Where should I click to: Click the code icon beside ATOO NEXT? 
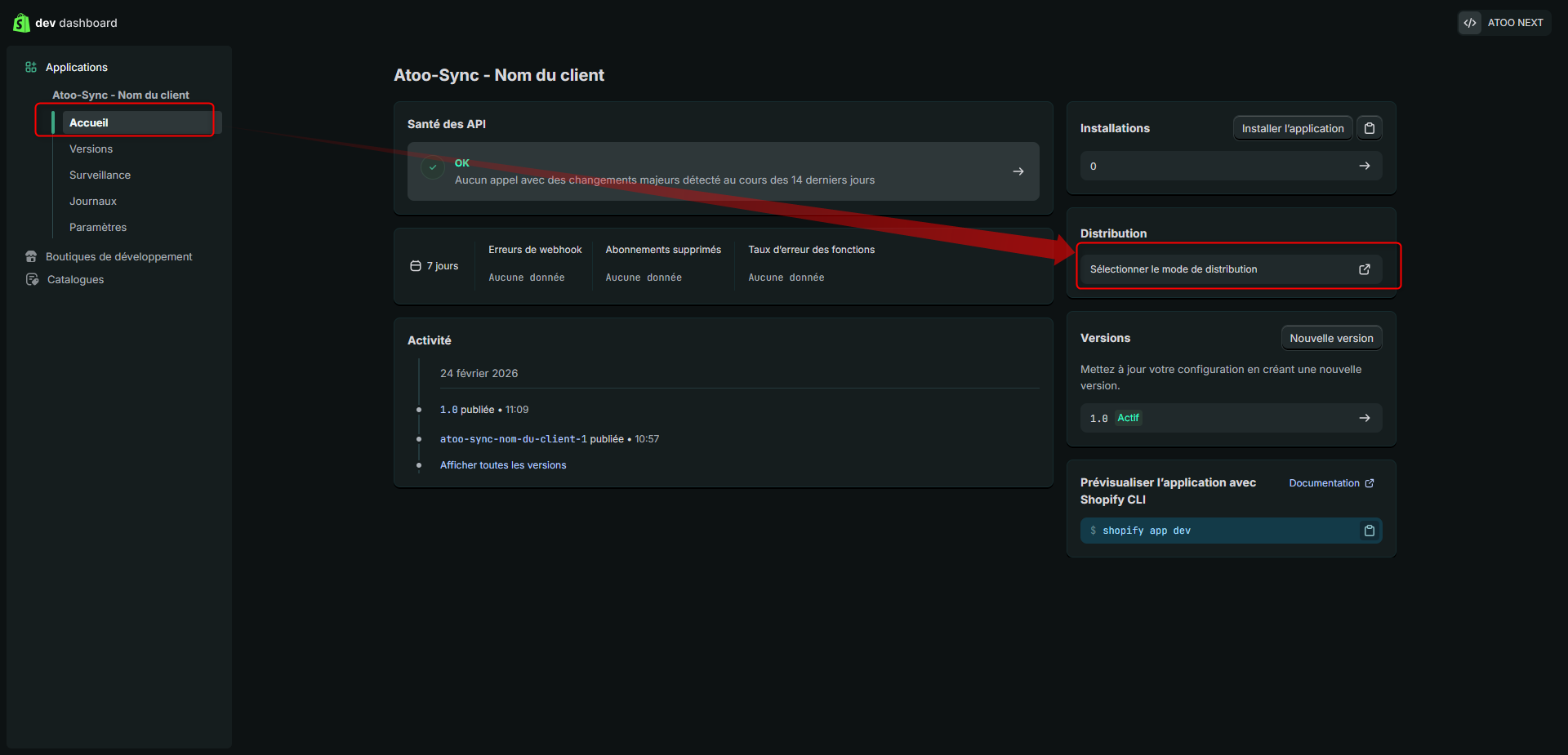(1470, 23)
